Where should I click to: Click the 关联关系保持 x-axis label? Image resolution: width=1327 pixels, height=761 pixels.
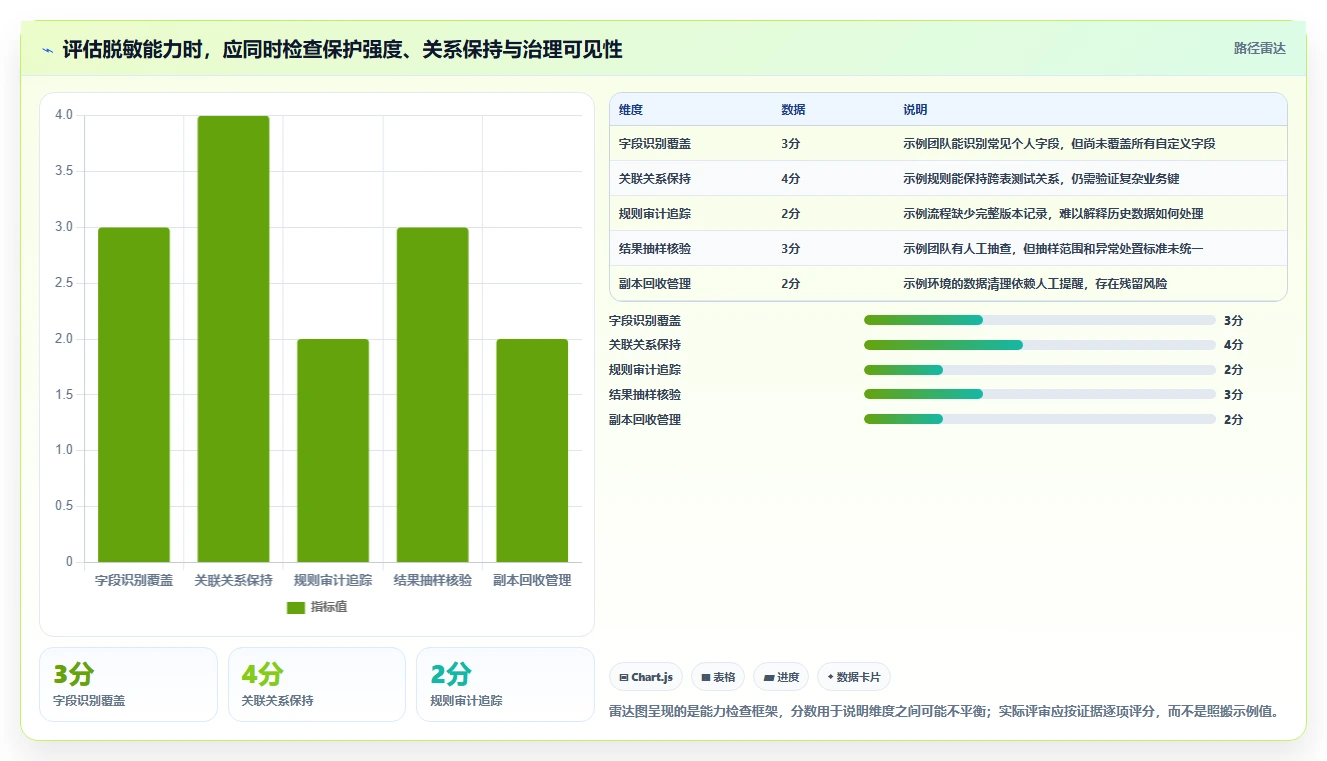[233, 580]
